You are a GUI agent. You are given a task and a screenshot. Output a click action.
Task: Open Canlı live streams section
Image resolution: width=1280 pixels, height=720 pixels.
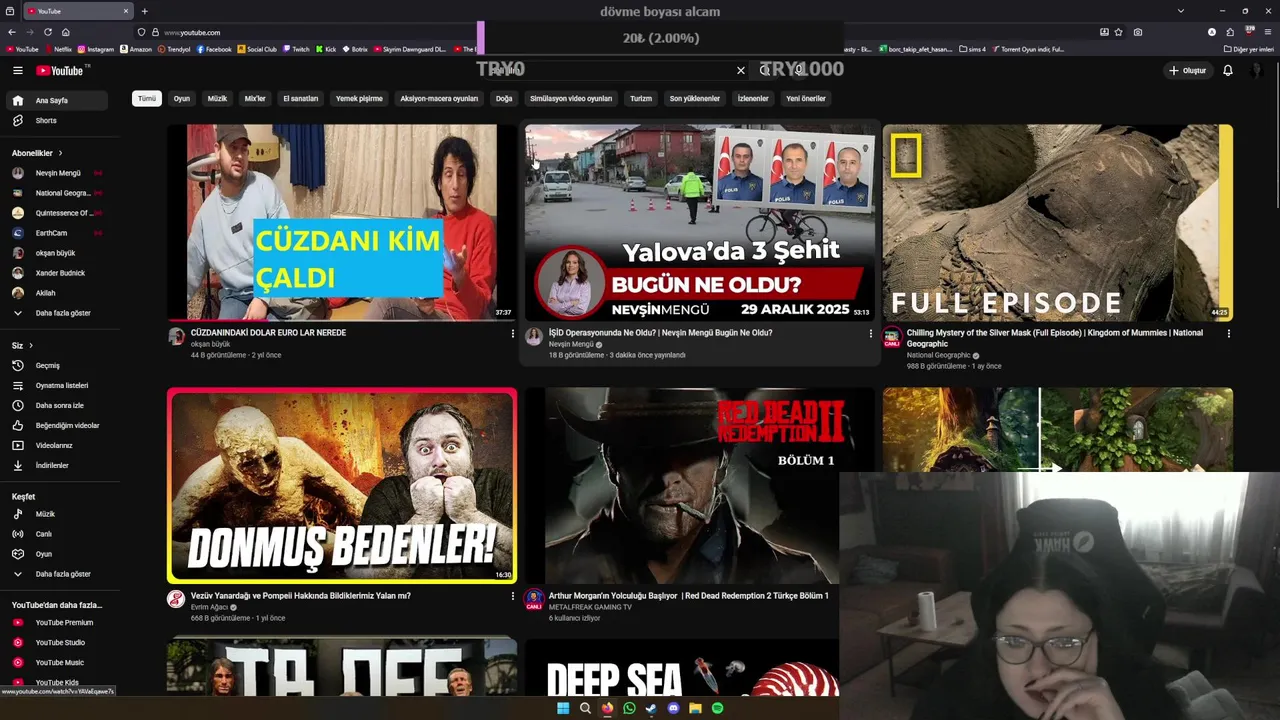(55, 534)
